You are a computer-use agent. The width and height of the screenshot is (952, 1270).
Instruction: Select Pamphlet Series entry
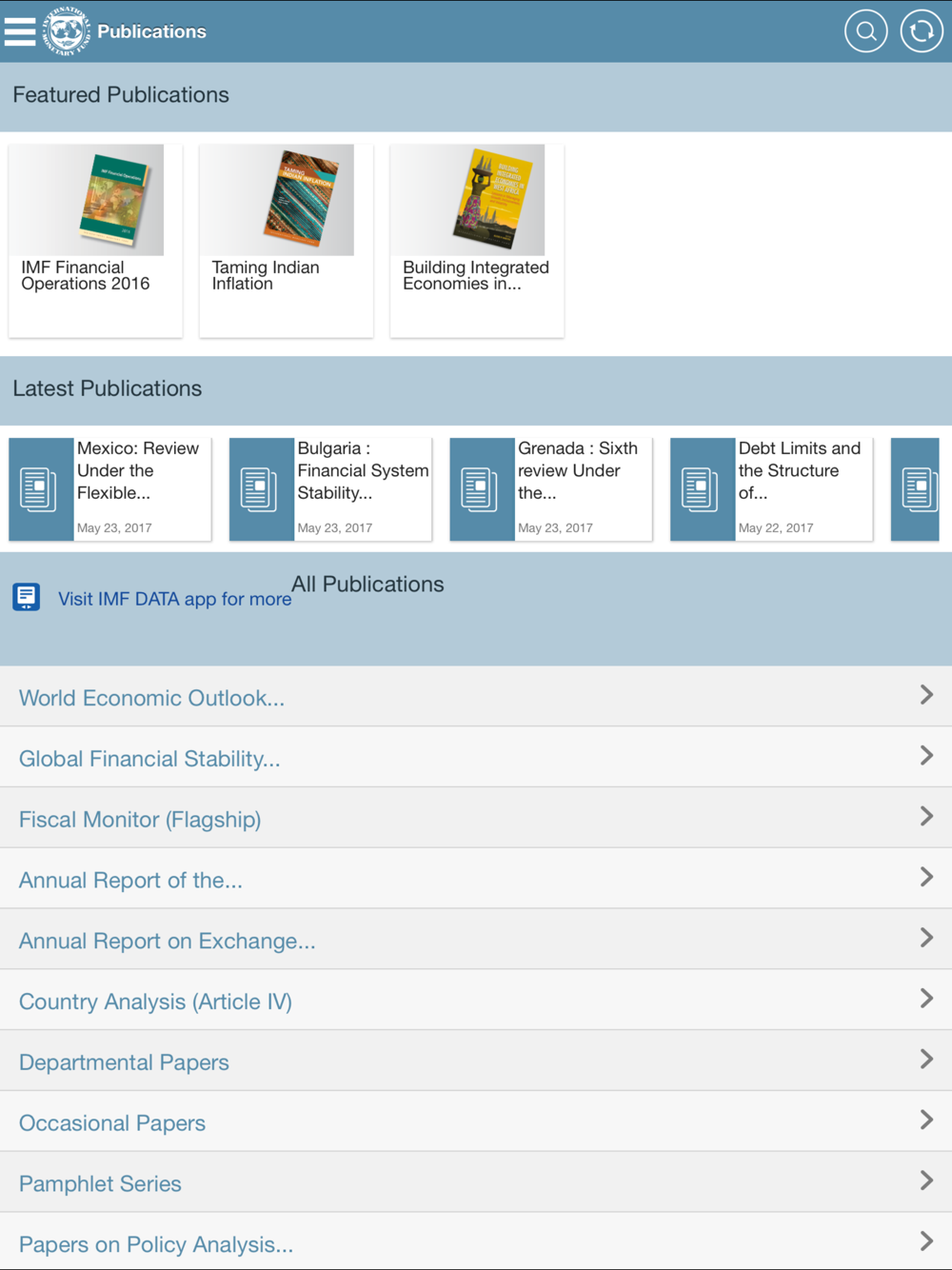click(476, 1183)
